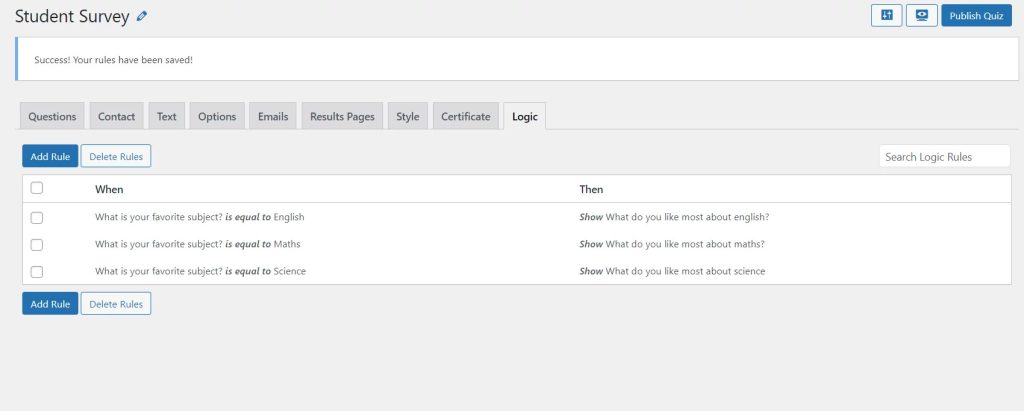The width and height of the screenshot is (1024, 411).
Task: Open the Options tab
Action: coord(217,116)
